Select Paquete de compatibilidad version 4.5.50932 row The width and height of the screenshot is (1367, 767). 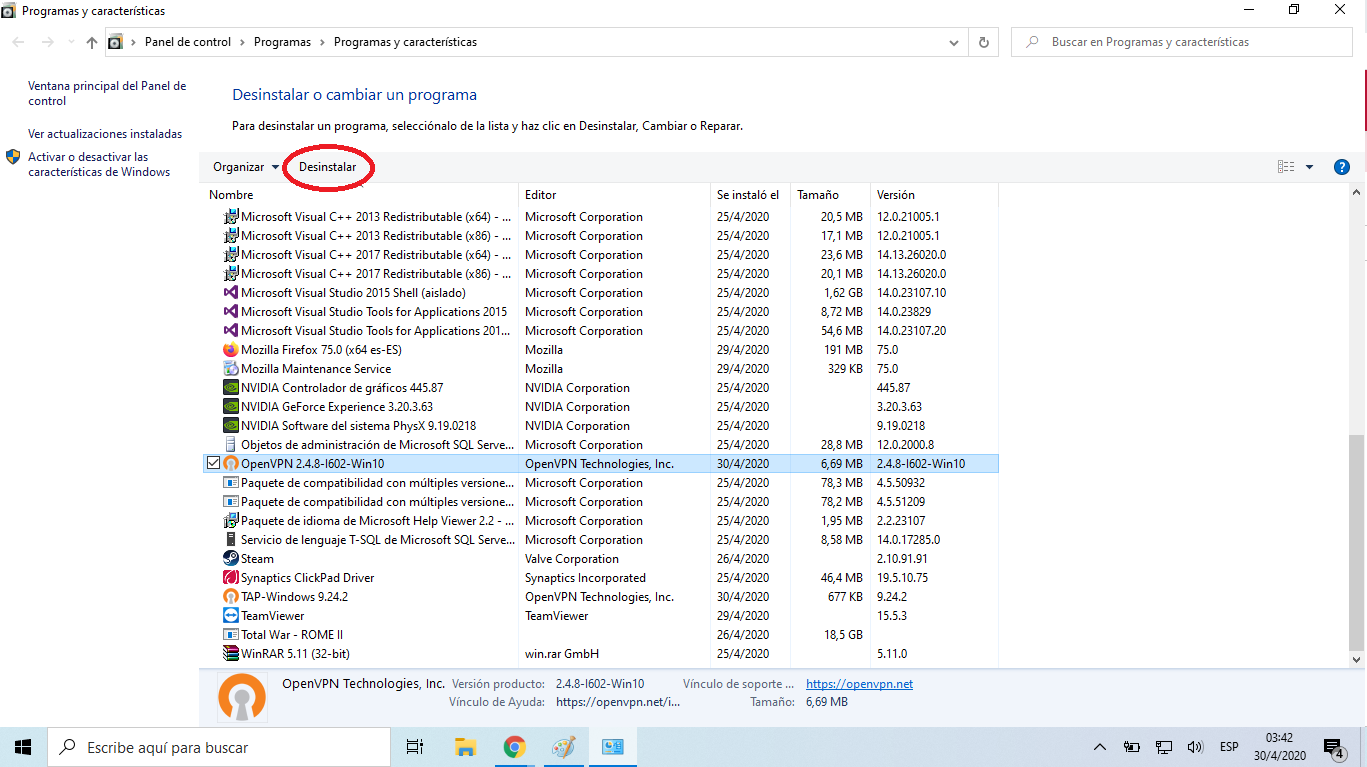click(602, 483)
